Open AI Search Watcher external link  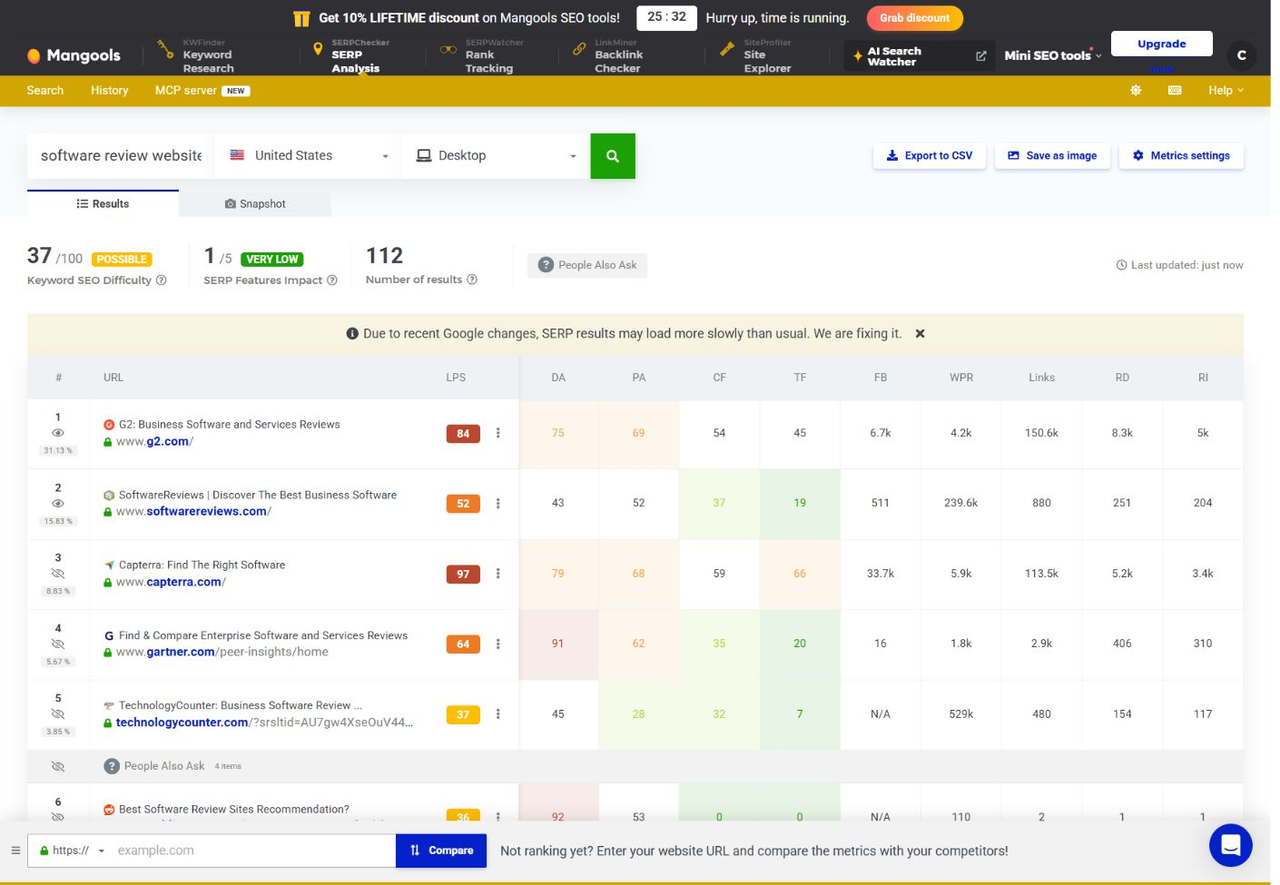[x=918, y=56]
